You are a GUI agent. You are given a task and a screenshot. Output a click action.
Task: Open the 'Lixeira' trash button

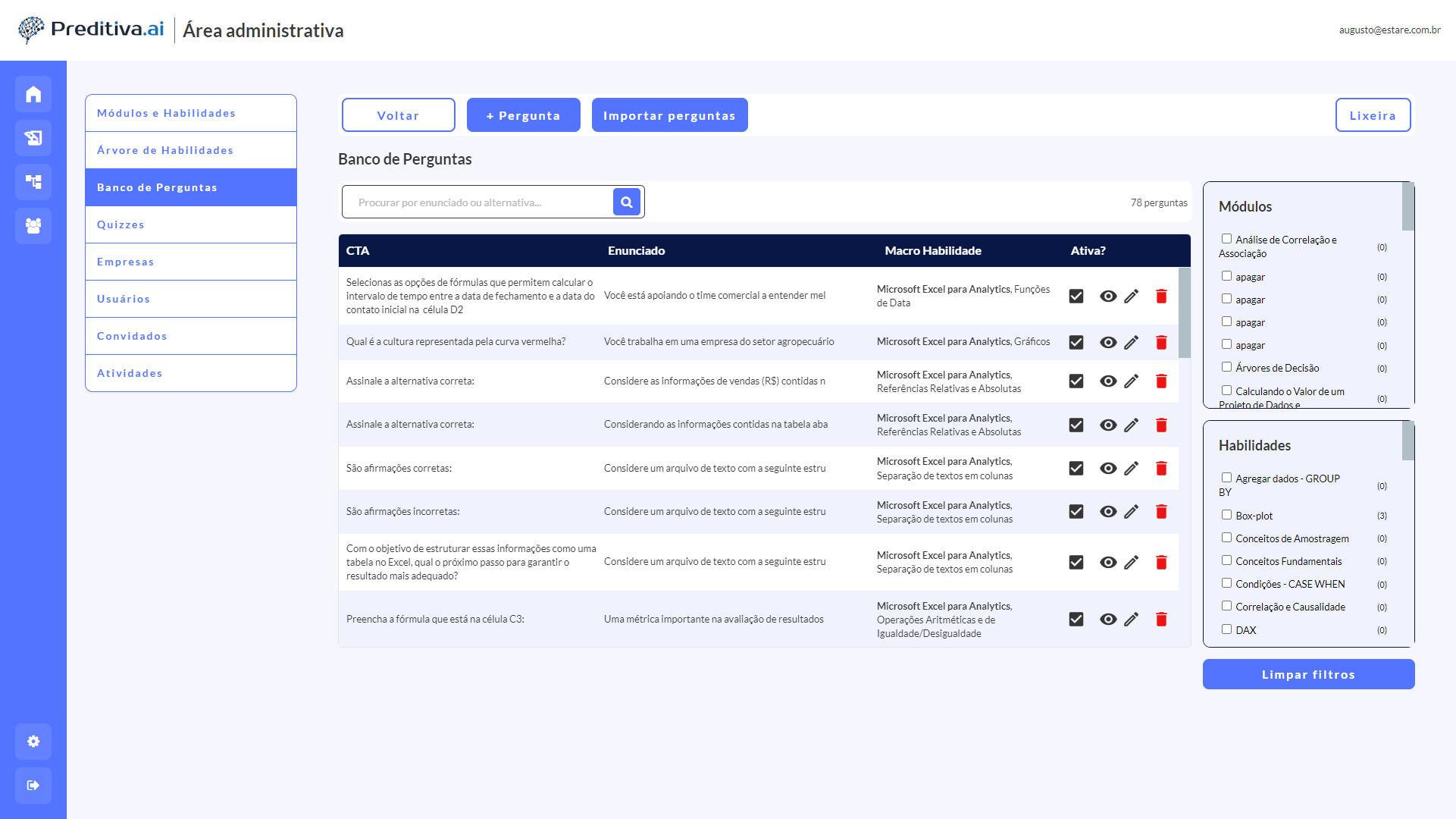click(x=1373, y=115)
